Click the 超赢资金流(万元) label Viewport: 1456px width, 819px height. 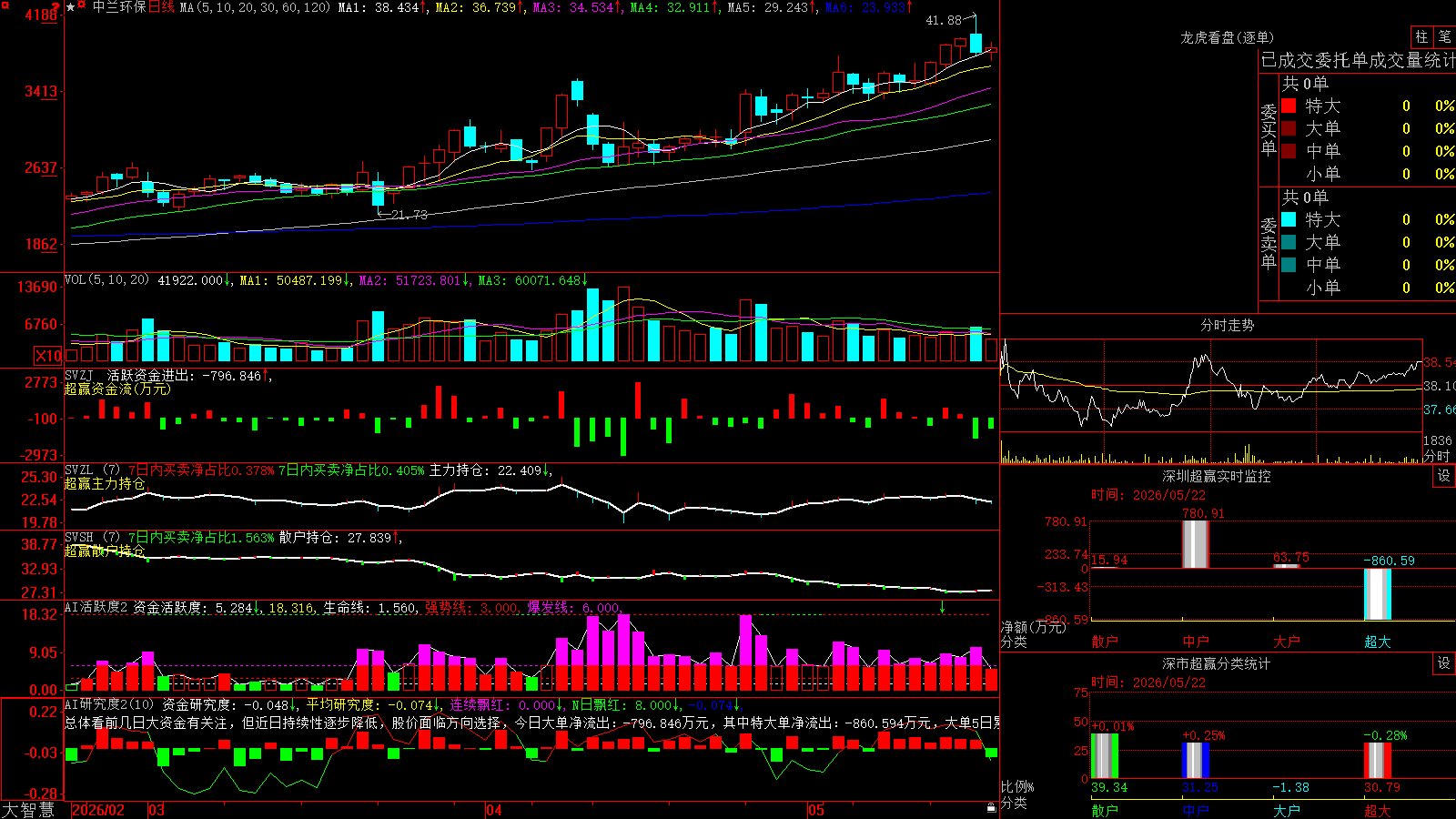click(x=117, y=389)
